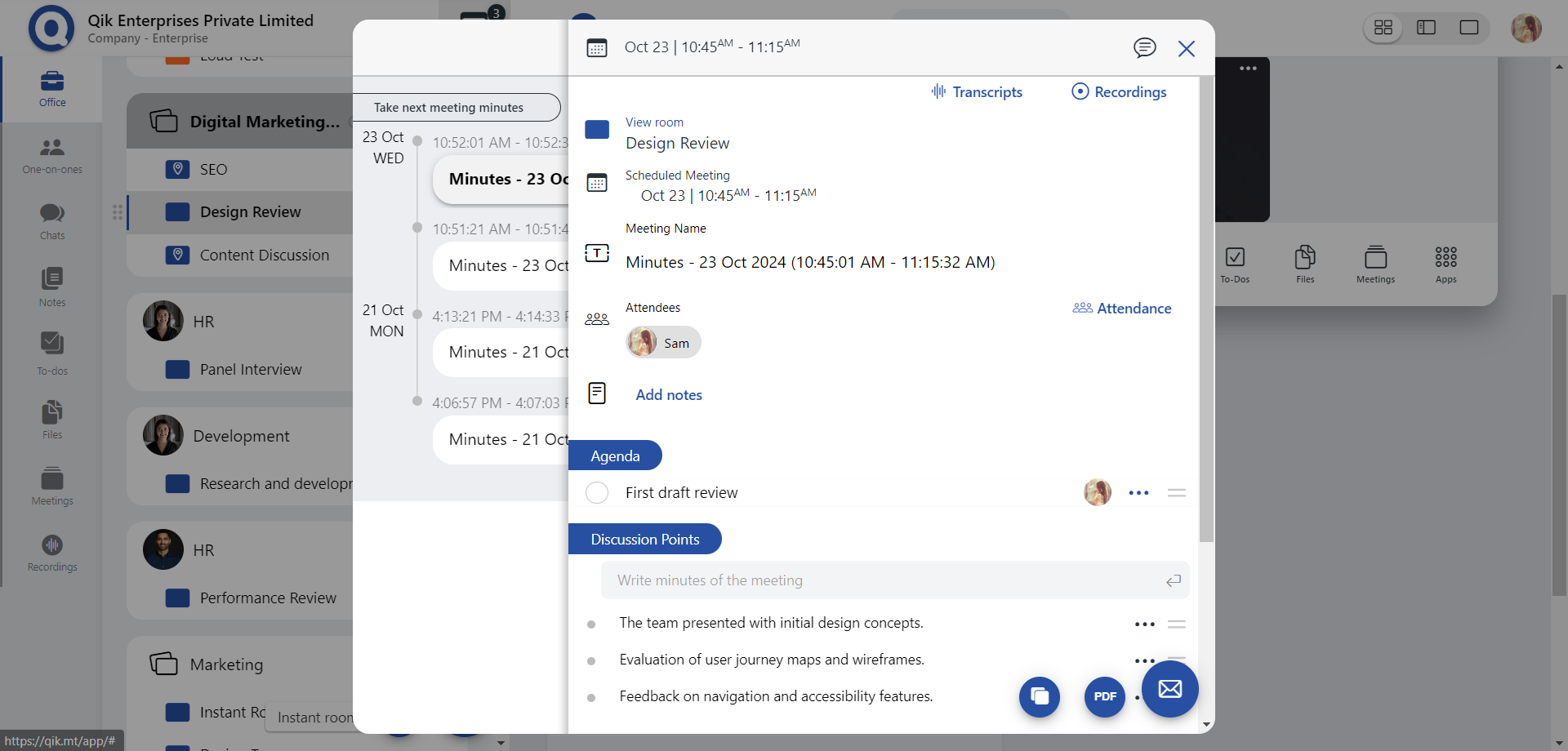
Task: Select the Discussion Points label
Action: pyautogui.click(x=645, y=540)
